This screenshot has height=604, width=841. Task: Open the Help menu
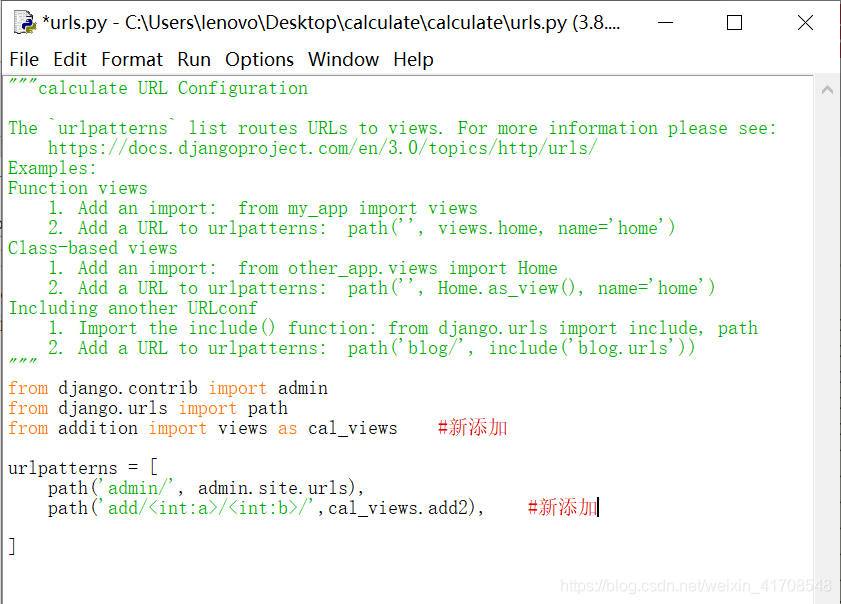tap(413, 59)
